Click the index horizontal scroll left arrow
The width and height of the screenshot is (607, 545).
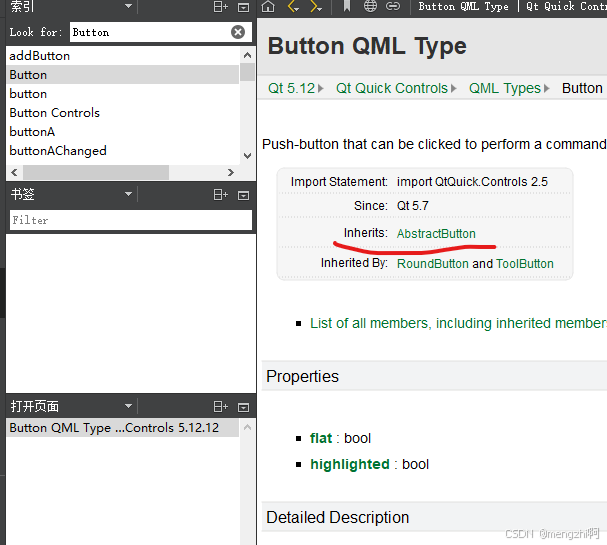point(14,172)
